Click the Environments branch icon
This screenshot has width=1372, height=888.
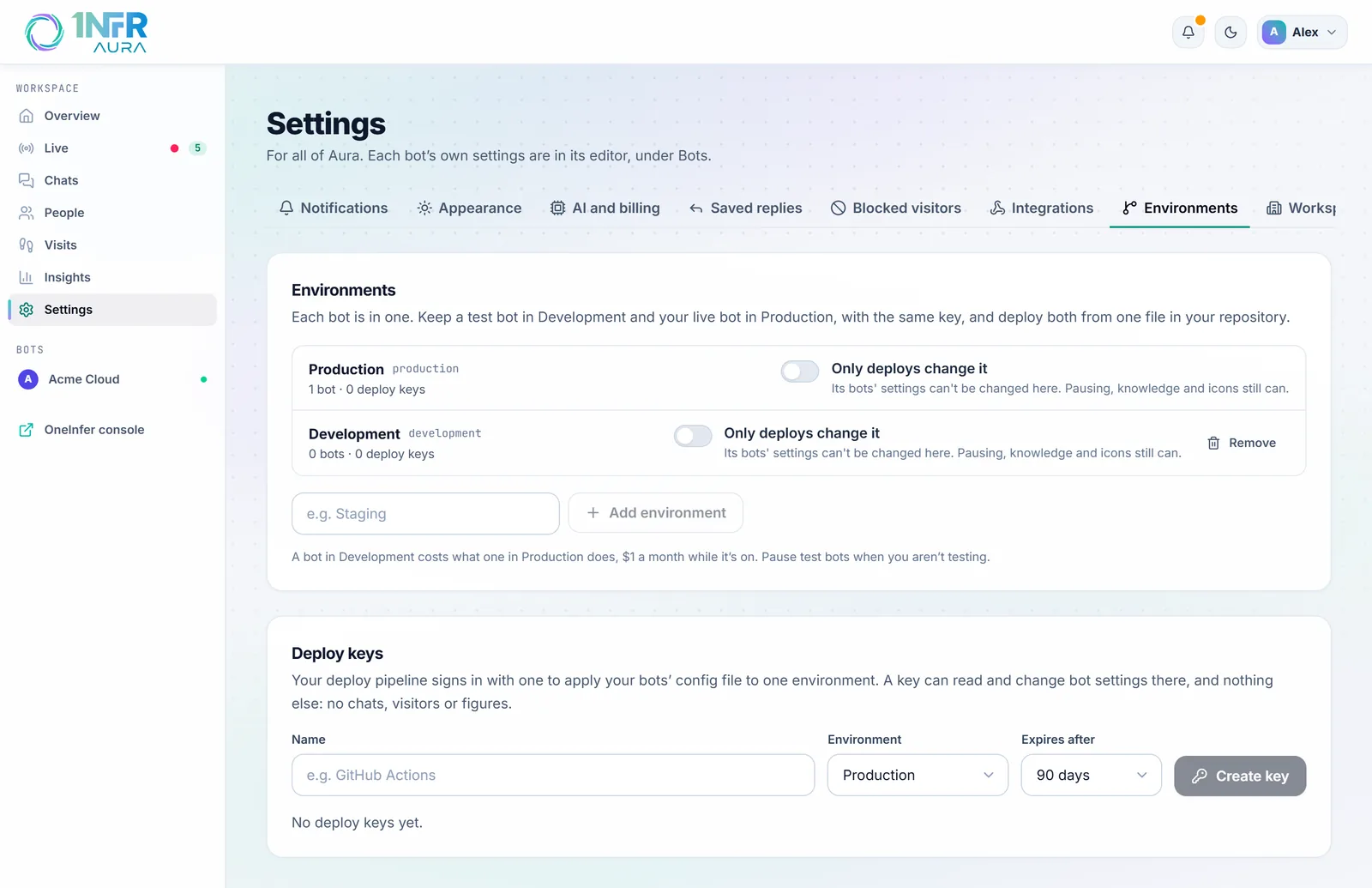1130,208
